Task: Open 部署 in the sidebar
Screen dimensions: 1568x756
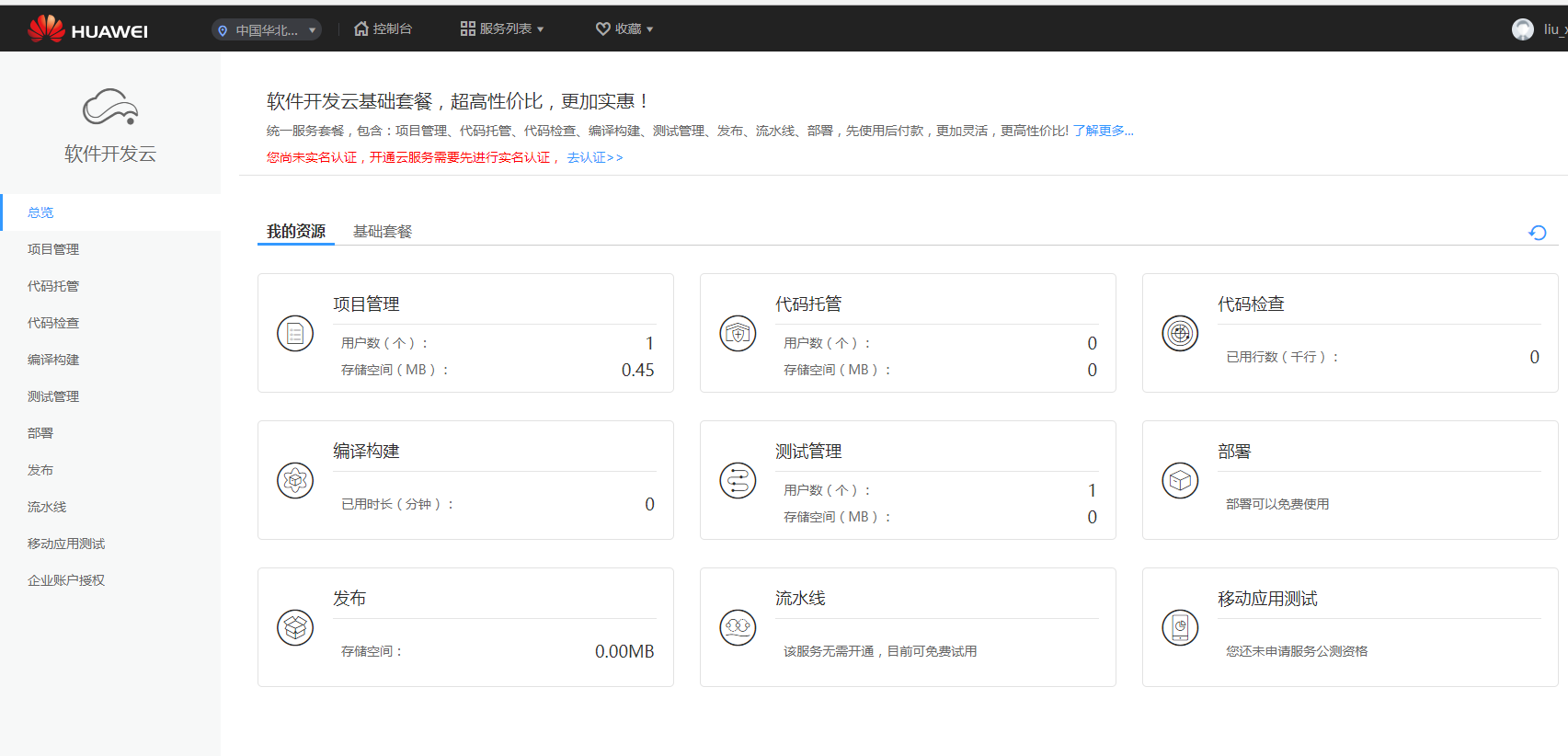Action: click(x=40, y=433)
